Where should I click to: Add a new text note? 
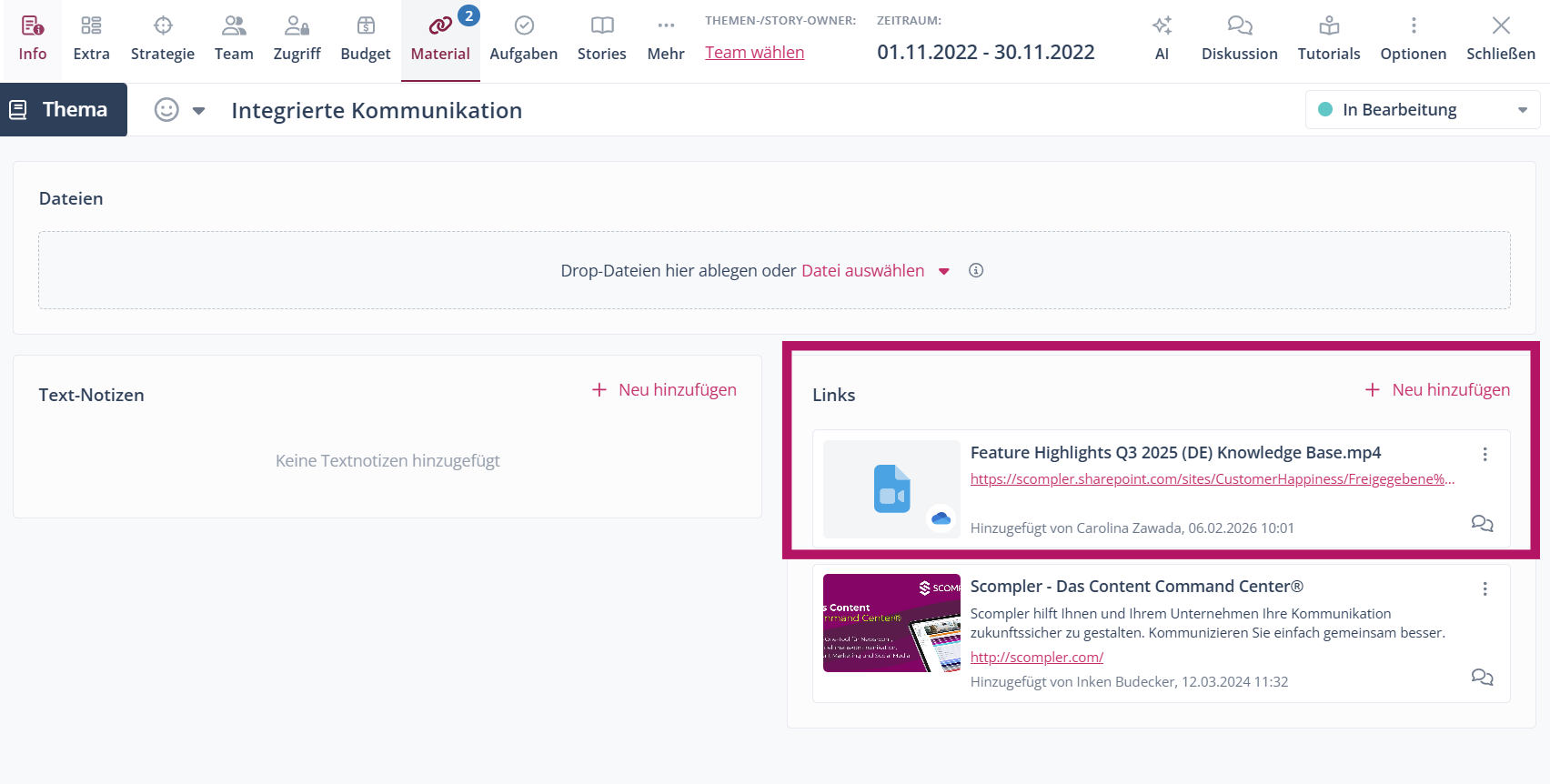(664, 390)
